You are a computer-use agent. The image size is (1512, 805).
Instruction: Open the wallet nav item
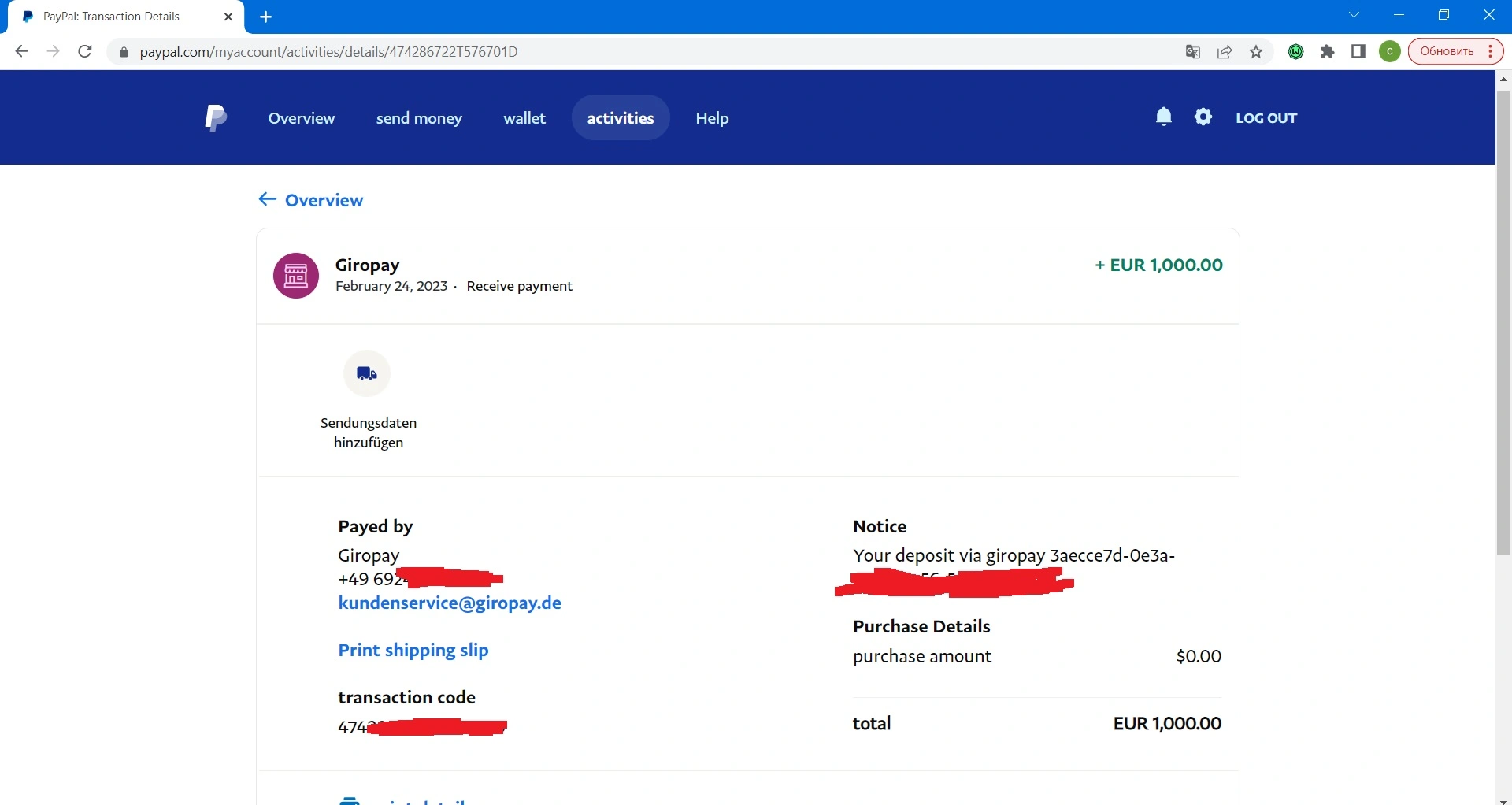(524, 118)
